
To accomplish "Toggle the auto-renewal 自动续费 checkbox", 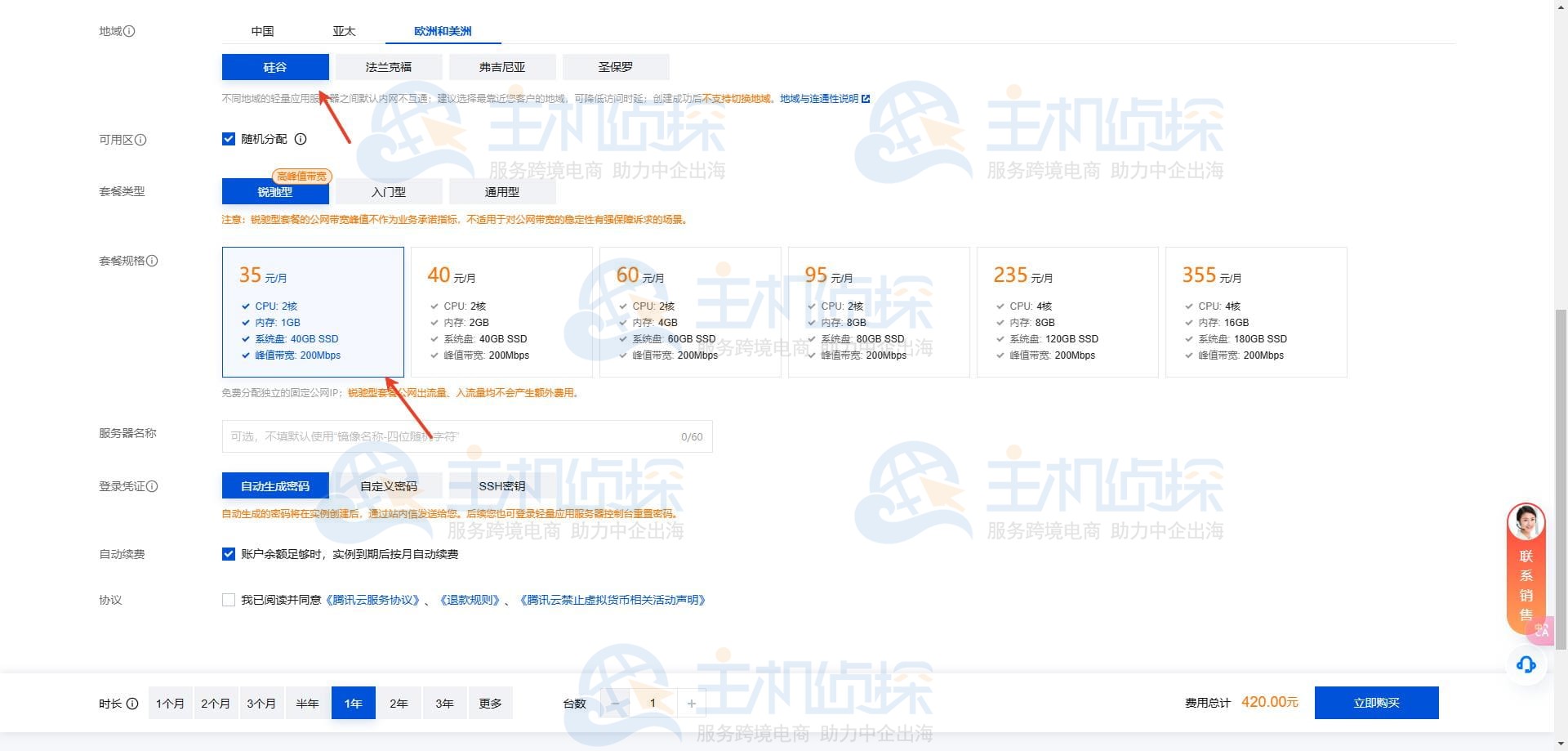I will point(229,554).
